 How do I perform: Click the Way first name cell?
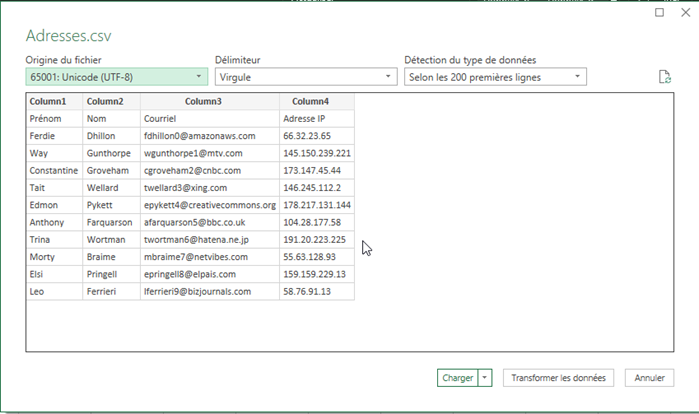(54, 153)
